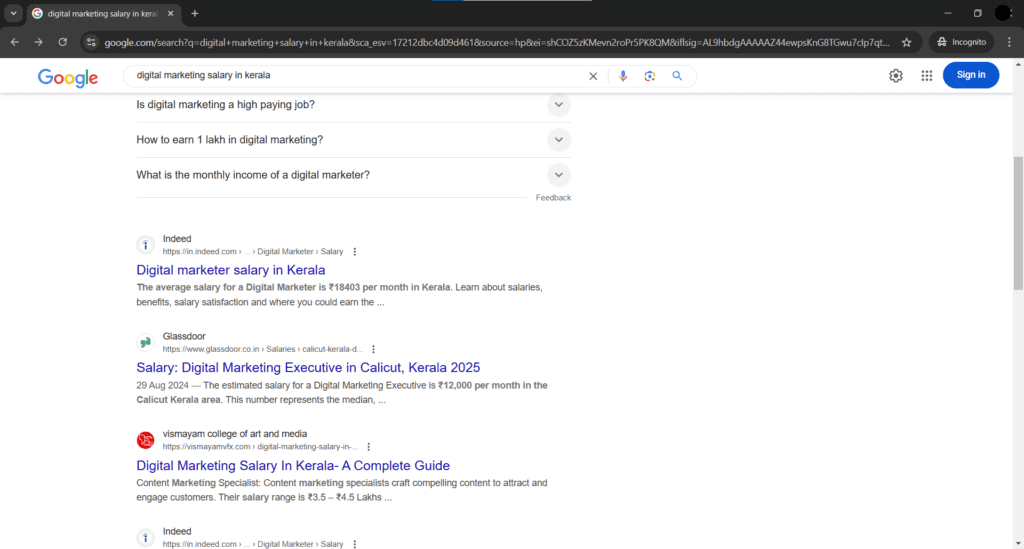Open site information icon in address bar

[91, 42]
